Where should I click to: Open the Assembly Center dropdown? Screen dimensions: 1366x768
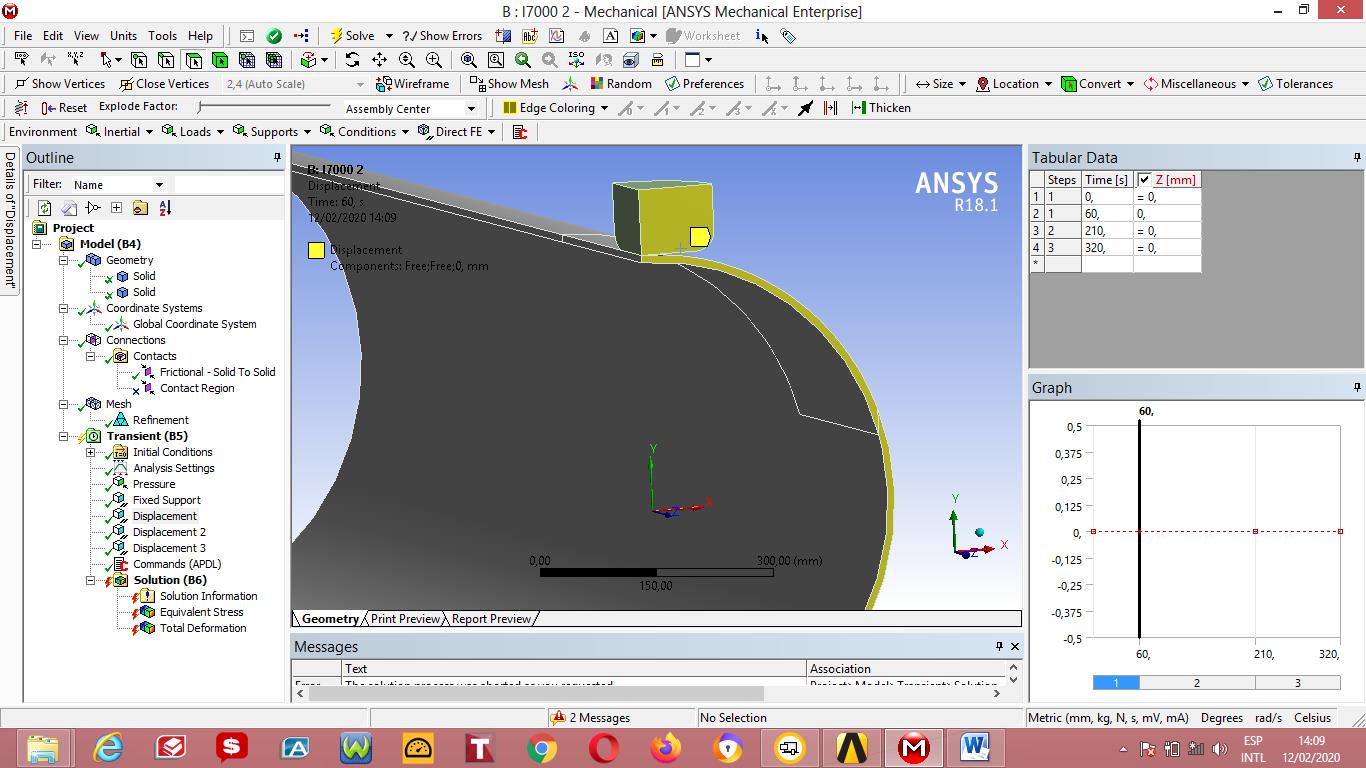[470, 108]
